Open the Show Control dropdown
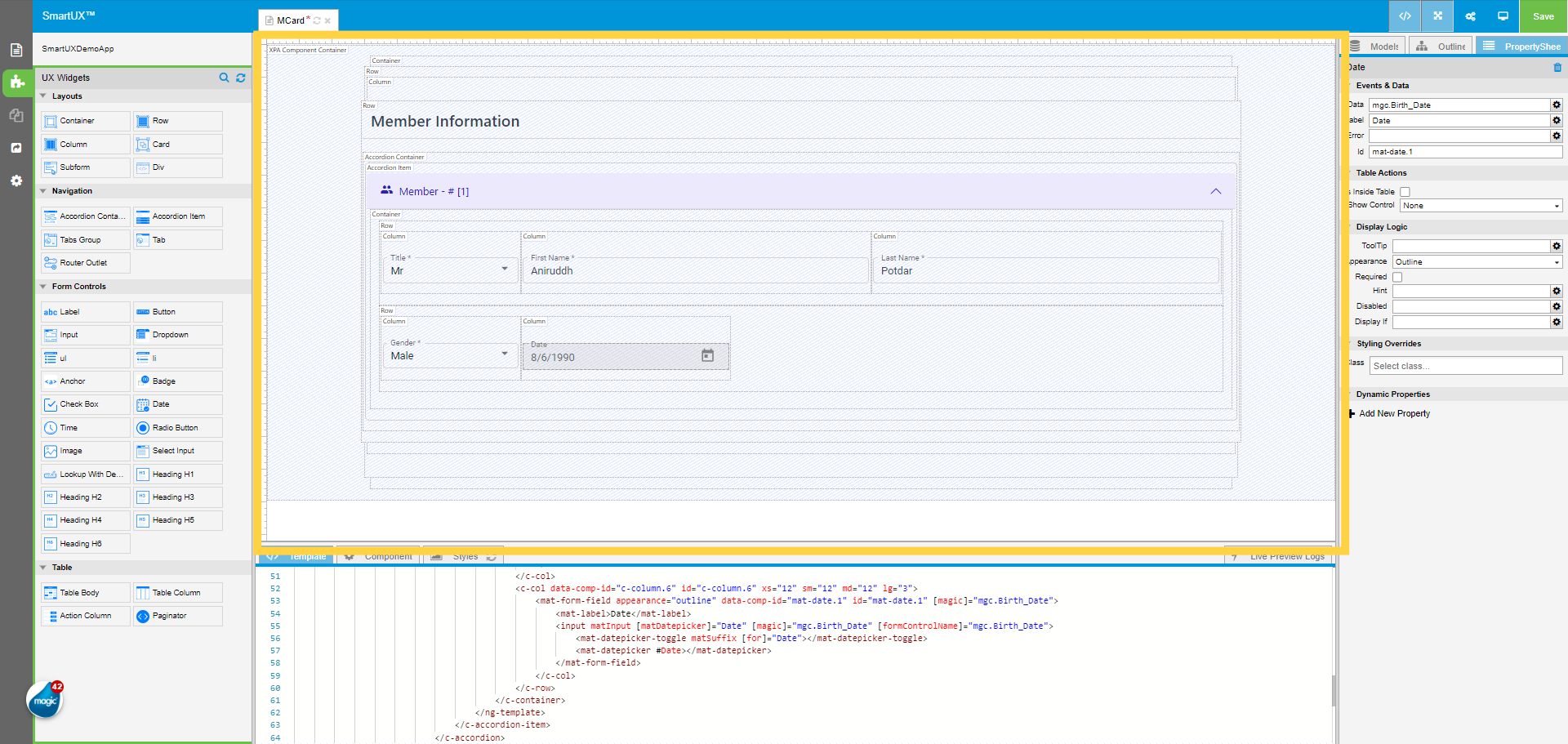Viewport: 1568px width, 744px height. click(1481, 206)
